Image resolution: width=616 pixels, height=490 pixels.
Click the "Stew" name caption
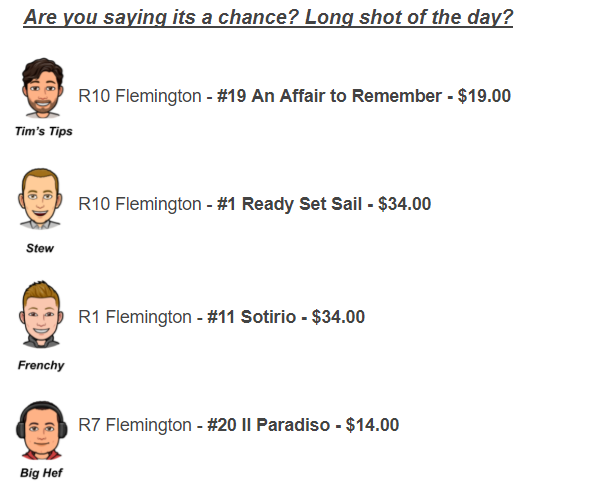click(40, 248)
